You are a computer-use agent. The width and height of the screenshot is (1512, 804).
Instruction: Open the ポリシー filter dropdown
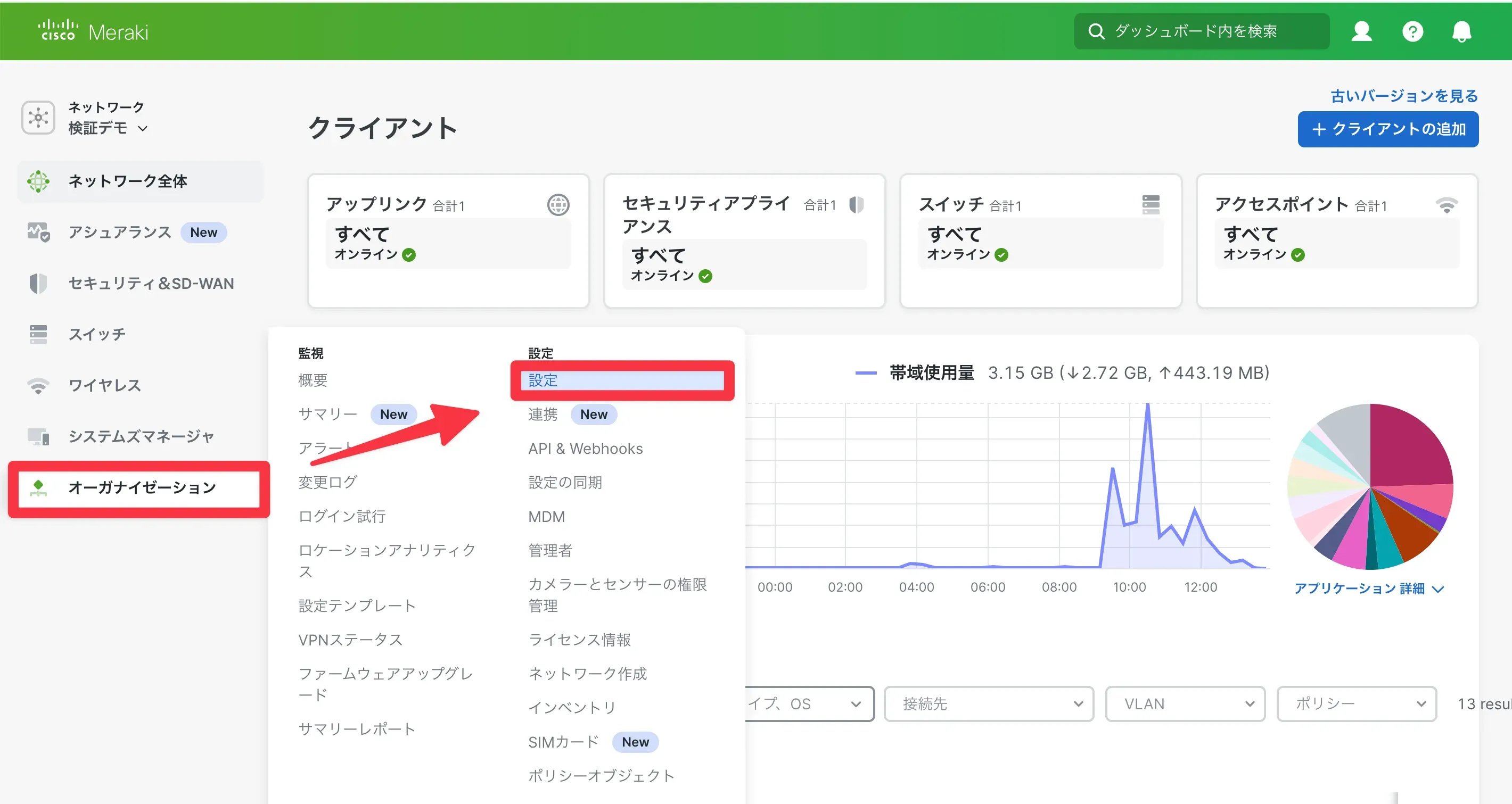coord(1357,704)
